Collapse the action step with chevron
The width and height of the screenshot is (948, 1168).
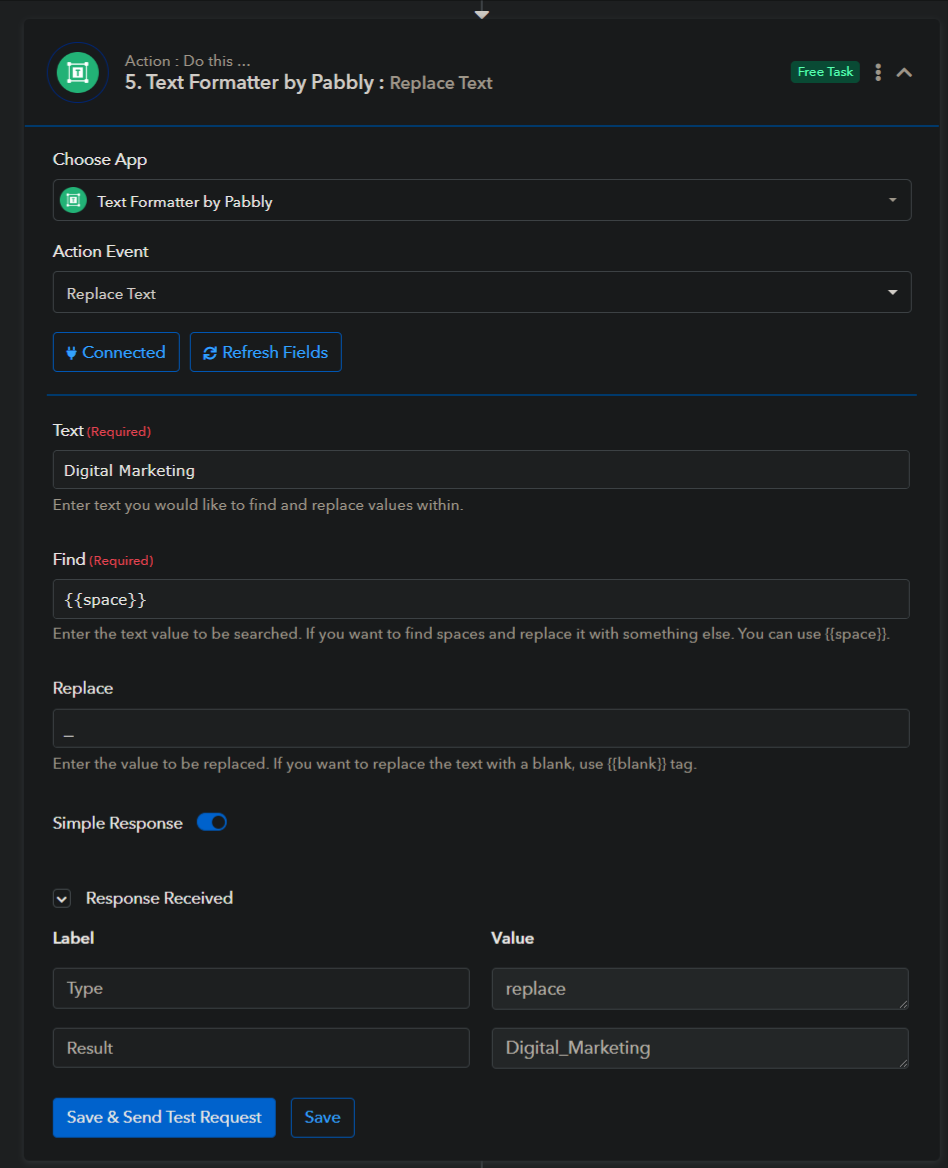point(904,72)
